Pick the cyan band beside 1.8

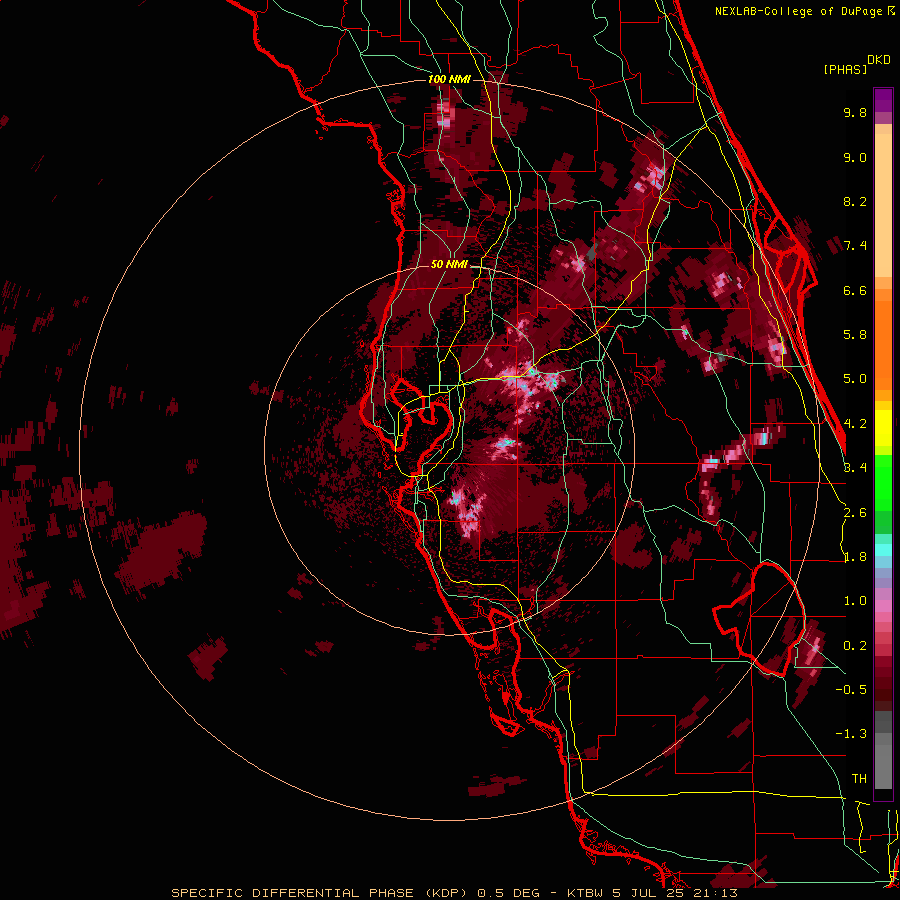click(x=883, y=549)
